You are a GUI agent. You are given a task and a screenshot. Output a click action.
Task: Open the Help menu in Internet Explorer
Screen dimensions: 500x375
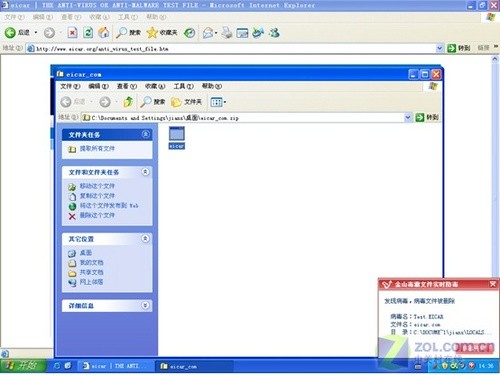pyautogui.click(x=156, y=17)
